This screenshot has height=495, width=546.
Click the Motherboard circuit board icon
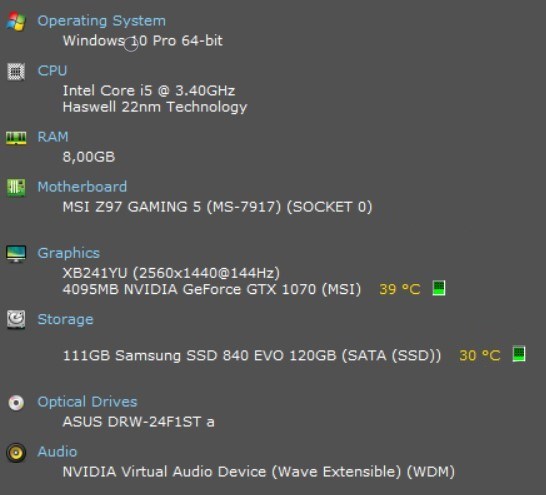pyautogui.click(x=16, y=188)
